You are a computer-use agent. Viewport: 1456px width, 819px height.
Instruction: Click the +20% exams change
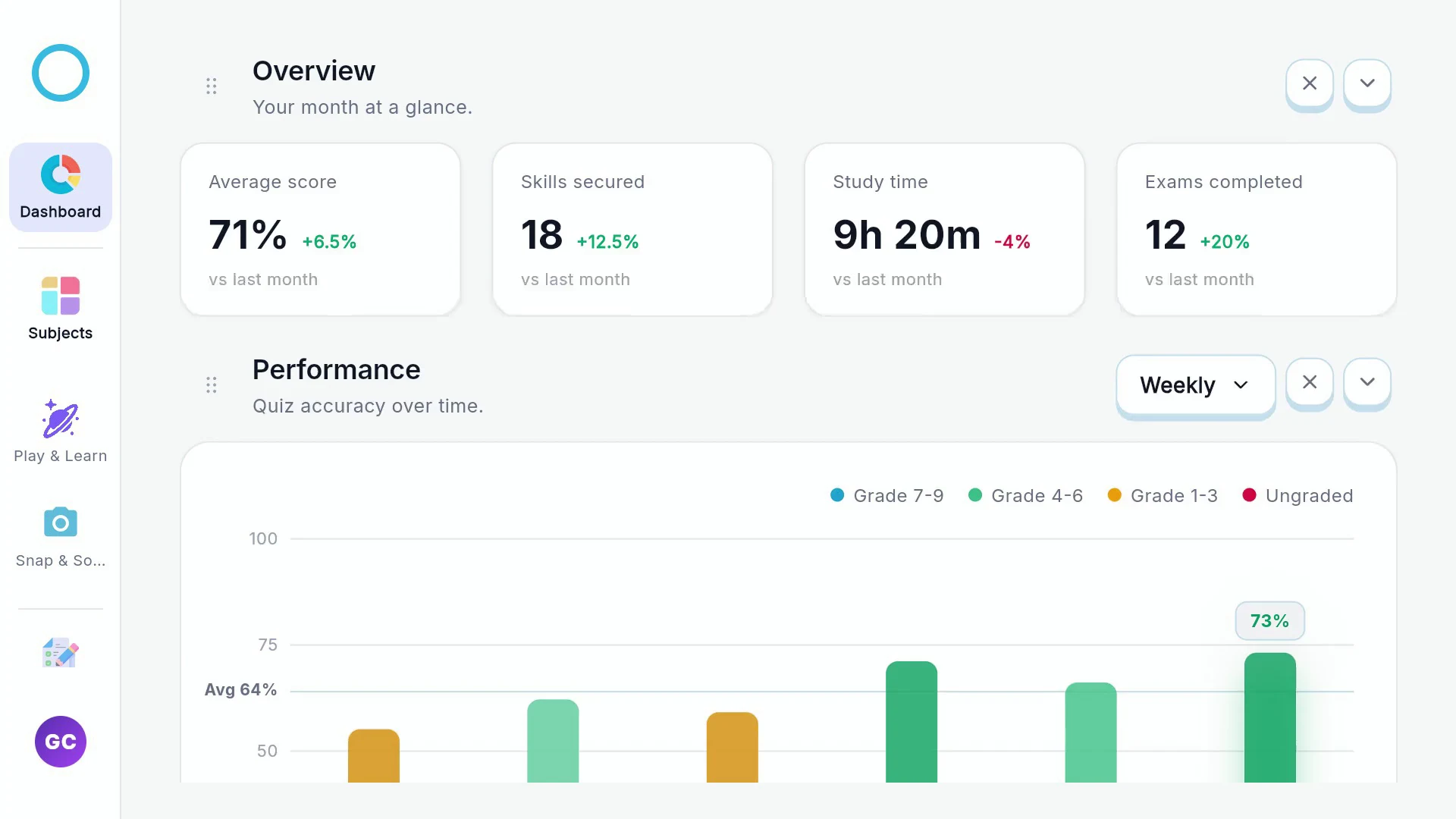pos(1225,242)
